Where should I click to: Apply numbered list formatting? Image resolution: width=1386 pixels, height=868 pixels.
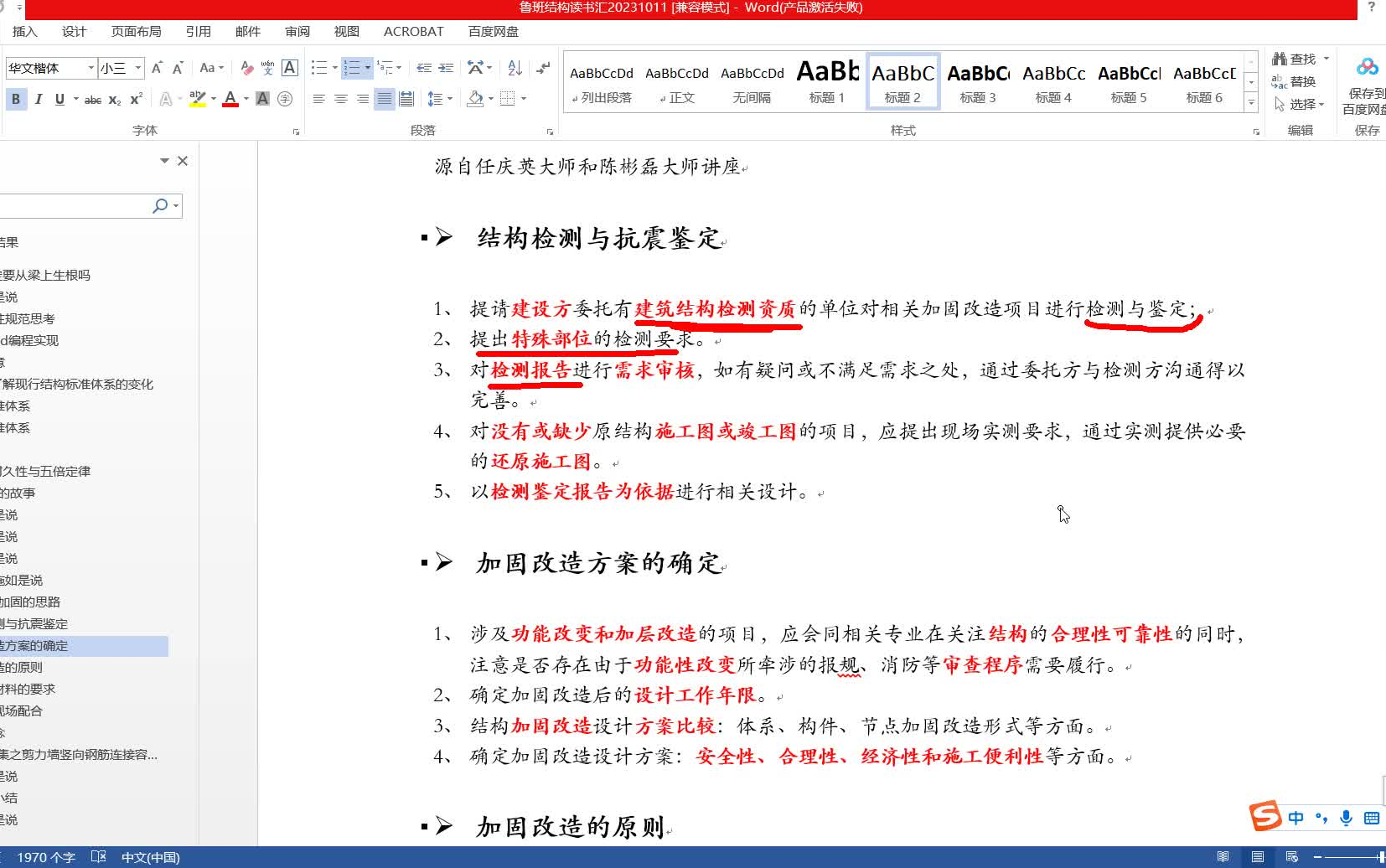[x=352, y=68]
